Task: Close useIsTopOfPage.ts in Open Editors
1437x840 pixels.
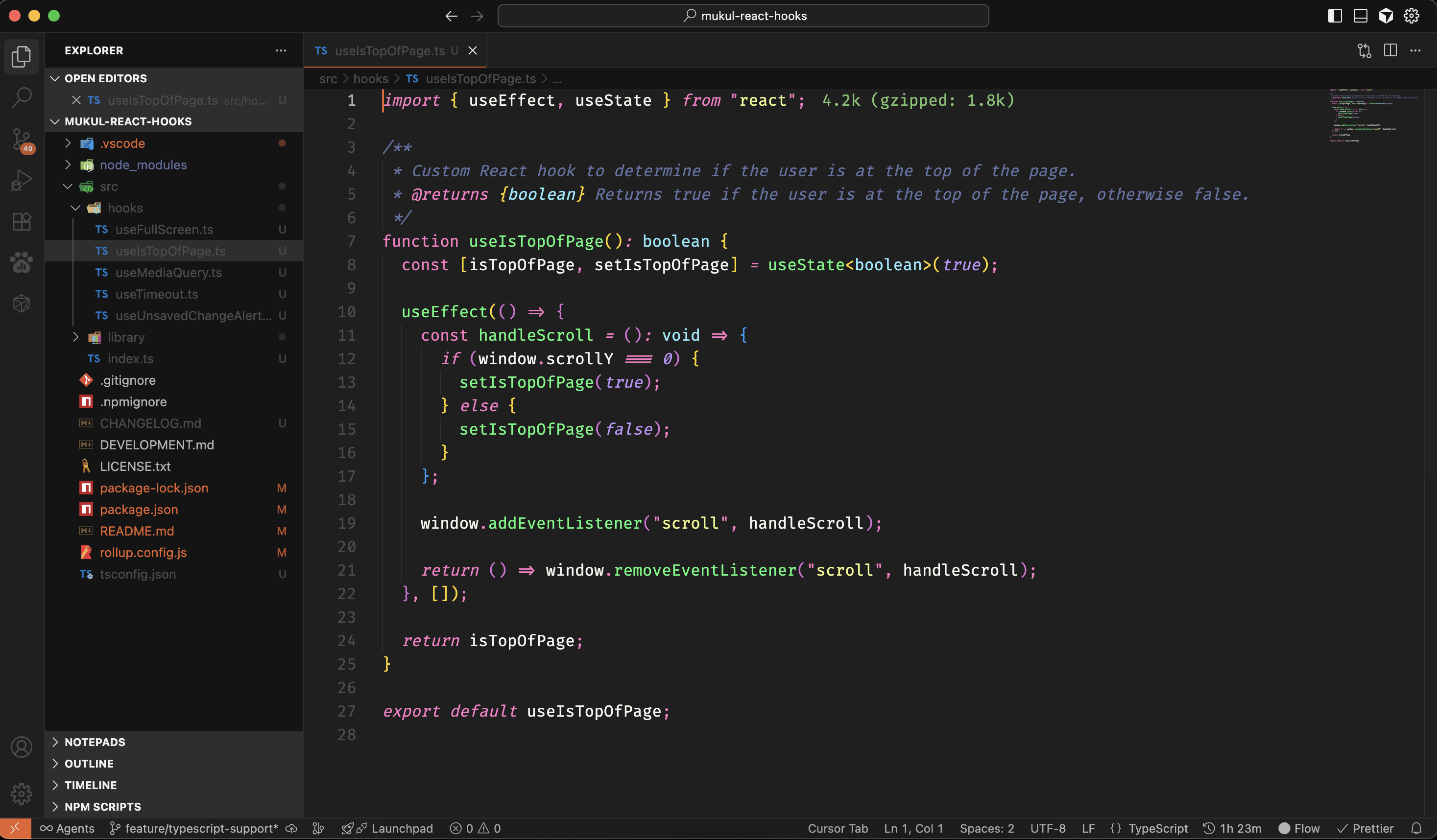Action: tap(76, 100)
